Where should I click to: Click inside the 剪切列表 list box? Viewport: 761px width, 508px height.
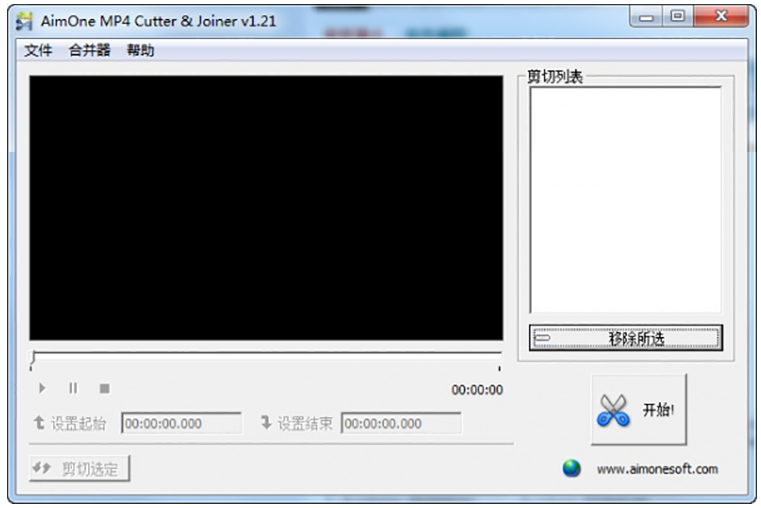(x=625, y=200)
